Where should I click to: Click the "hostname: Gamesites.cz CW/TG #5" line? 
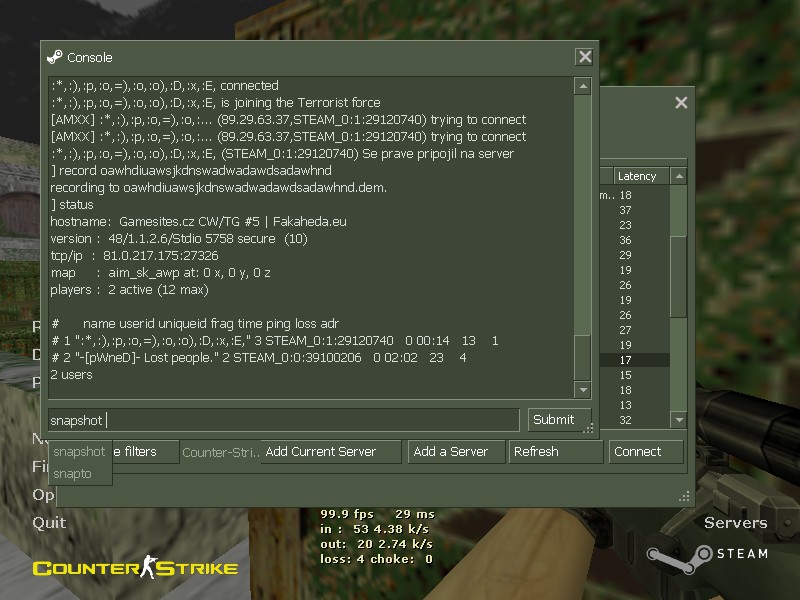[198, 221]
